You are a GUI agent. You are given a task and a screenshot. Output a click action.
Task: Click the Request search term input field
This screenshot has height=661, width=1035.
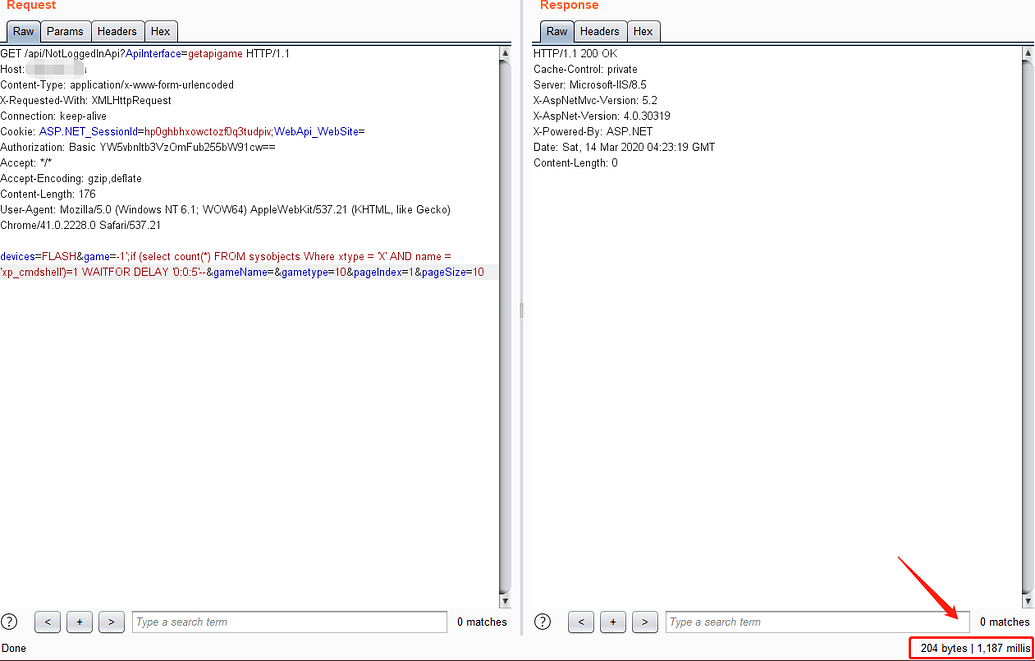pyautogui.click(x=289, y=622)
